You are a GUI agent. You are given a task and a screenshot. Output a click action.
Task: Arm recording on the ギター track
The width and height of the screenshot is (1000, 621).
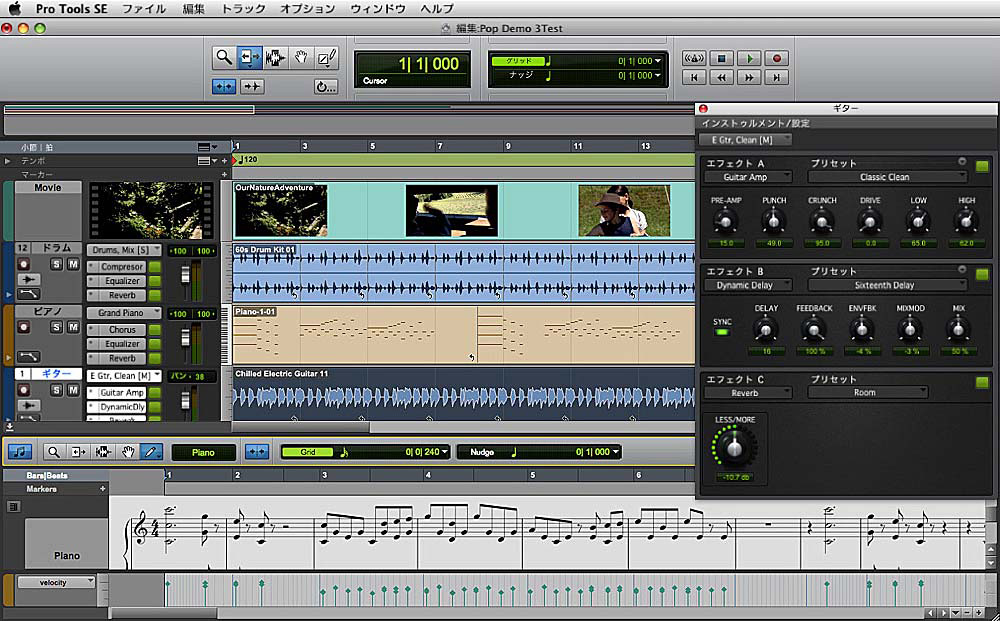pos(23,389)
